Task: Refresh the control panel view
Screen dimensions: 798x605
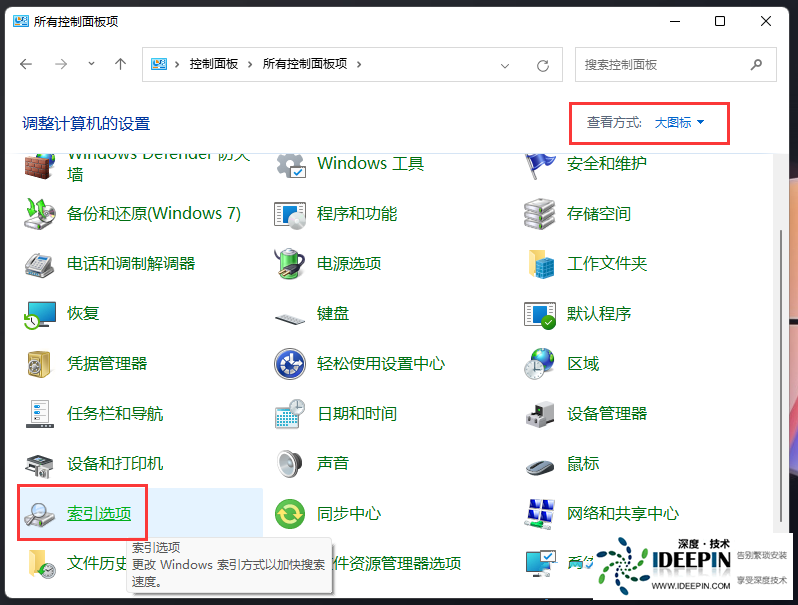Action: [x=543, y=66]
